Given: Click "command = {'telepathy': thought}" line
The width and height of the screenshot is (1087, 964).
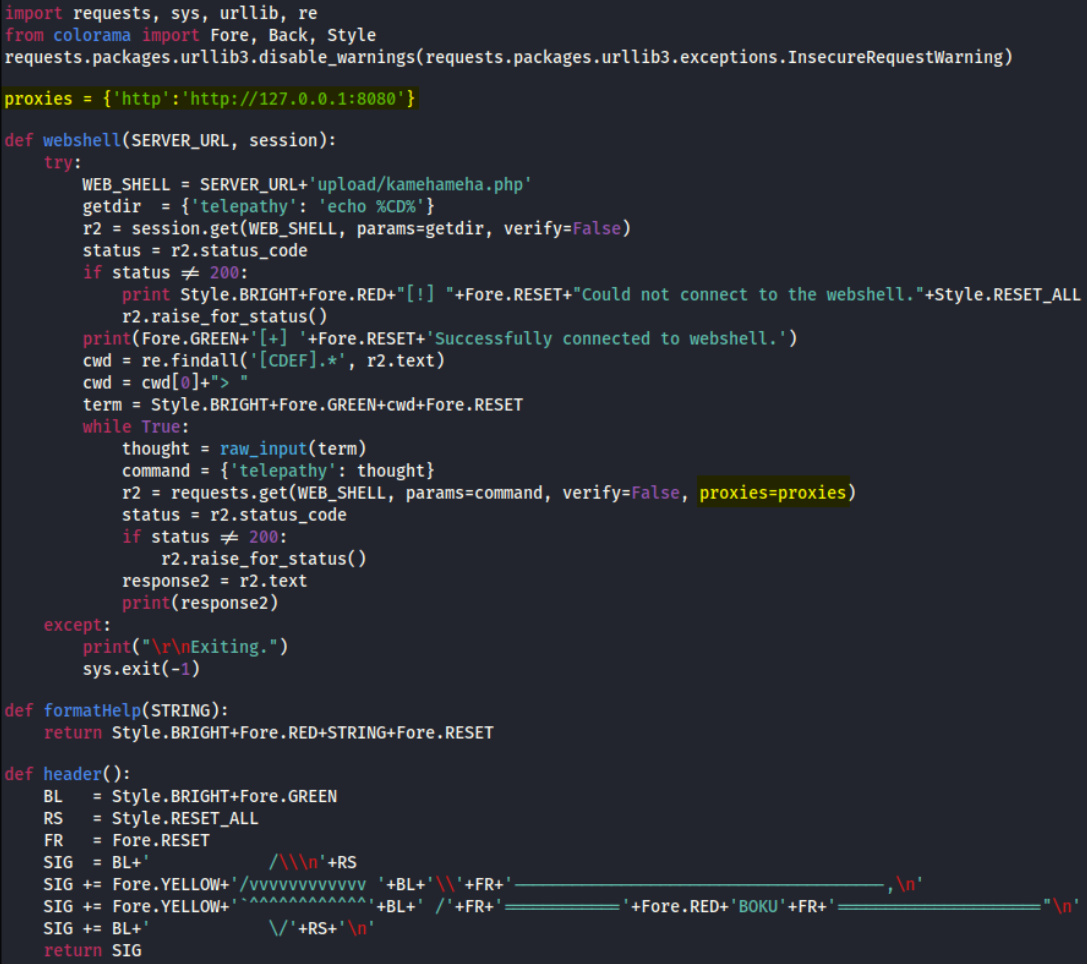Looking at the screenshot, I should tap(278, 471).
